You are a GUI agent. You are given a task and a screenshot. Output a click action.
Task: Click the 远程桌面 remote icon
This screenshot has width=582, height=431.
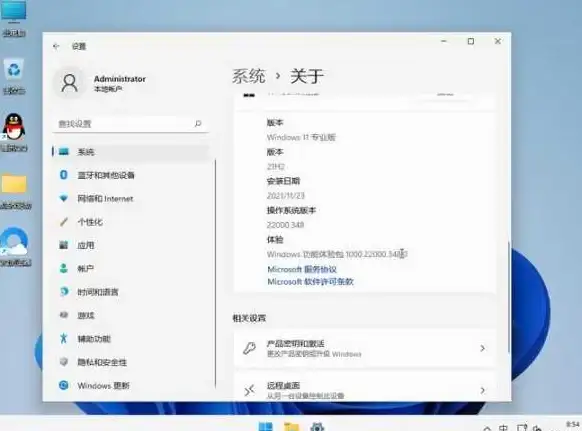[249, 391]
